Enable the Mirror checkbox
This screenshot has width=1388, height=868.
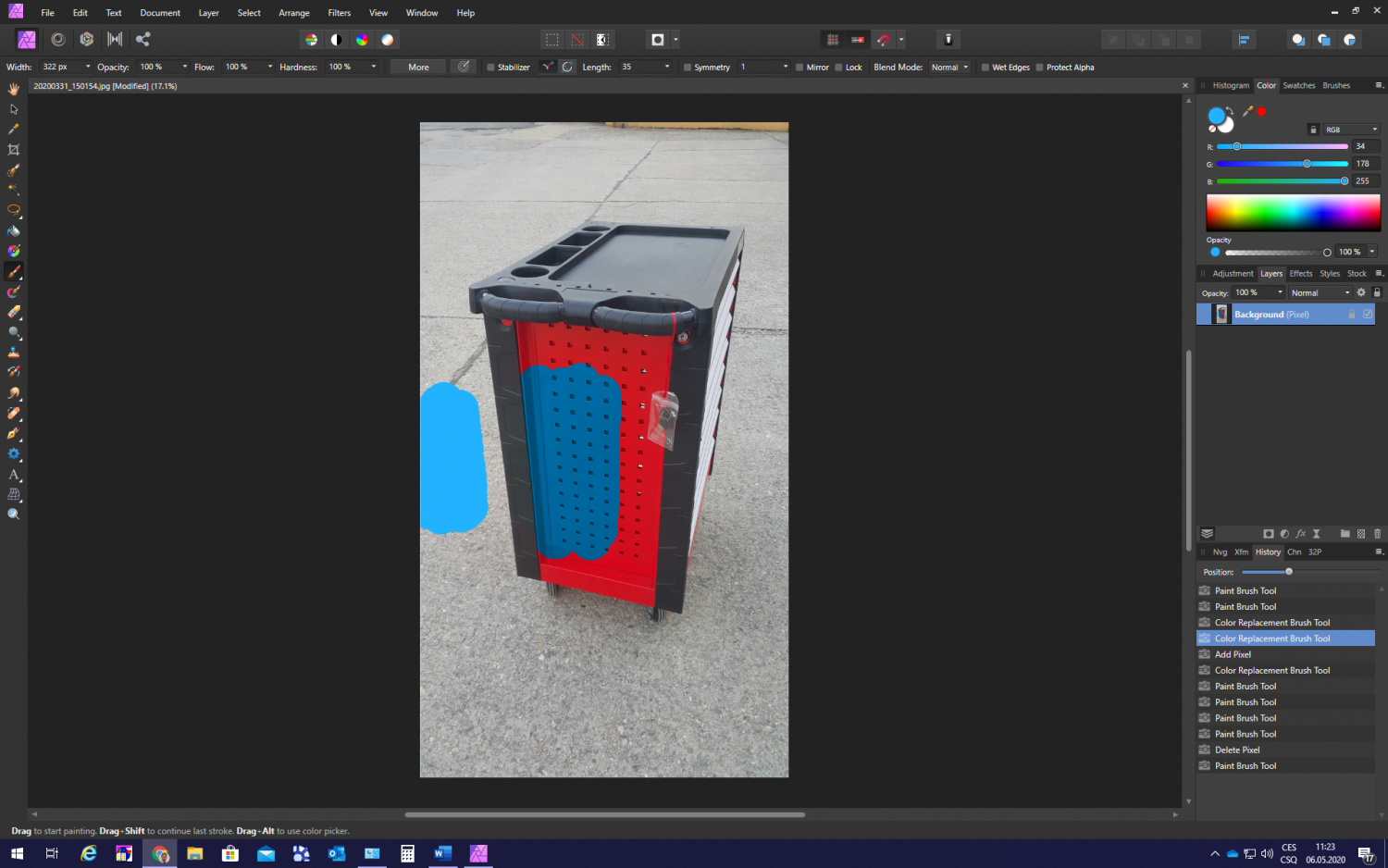point(798,67)
